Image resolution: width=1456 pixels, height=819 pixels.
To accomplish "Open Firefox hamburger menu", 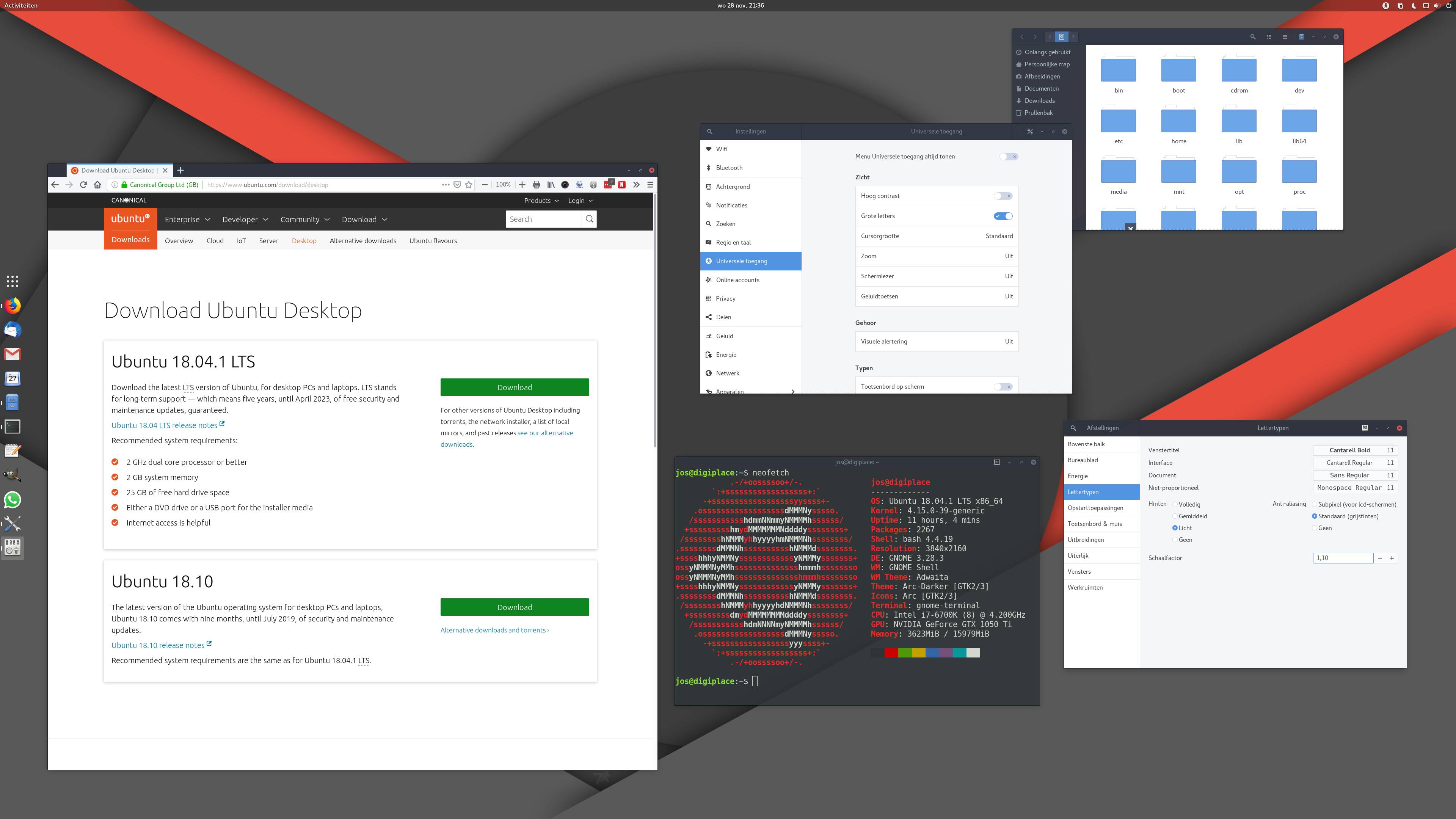I will click(650, 185).
